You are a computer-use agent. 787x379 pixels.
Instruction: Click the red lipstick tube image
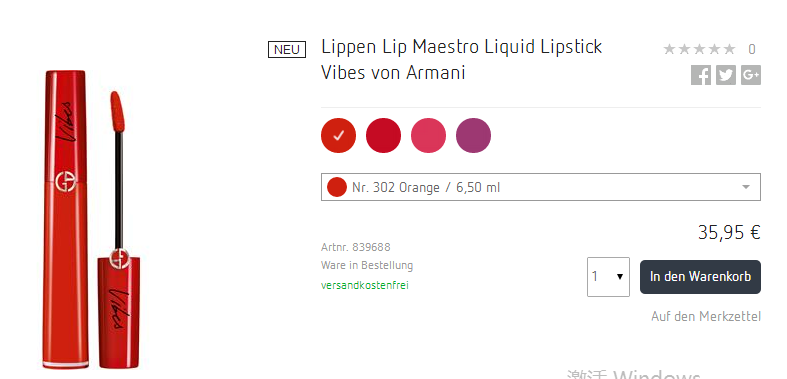(65, 219)
